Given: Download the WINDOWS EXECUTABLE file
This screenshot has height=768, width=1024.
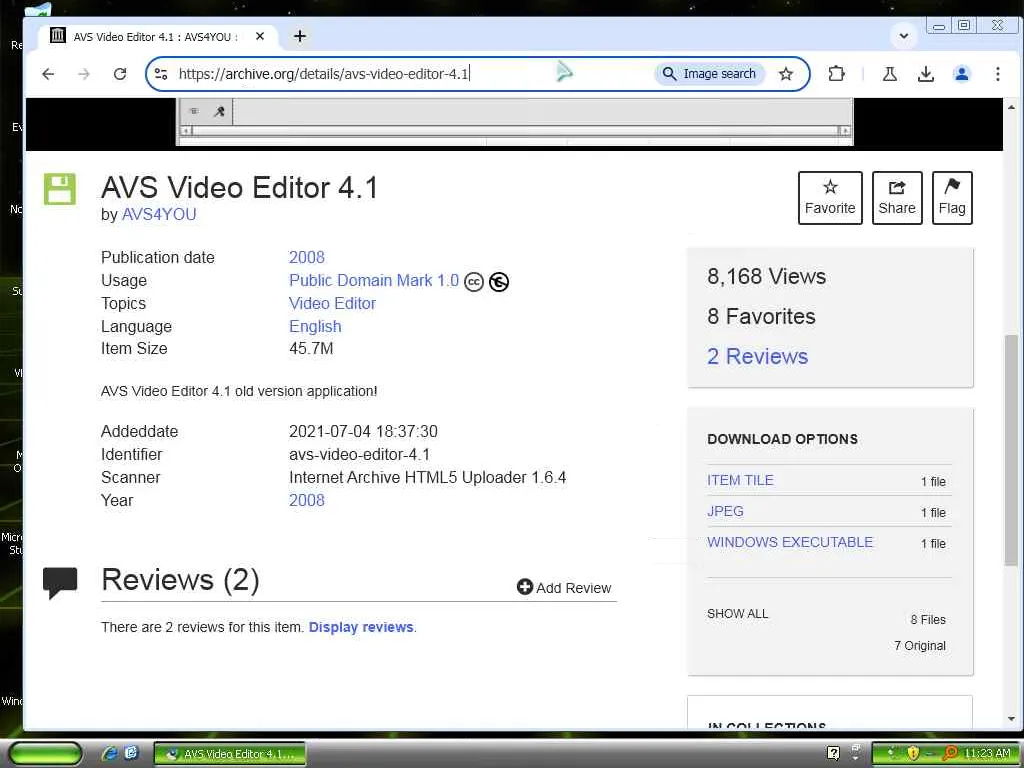Looking at the screenshot, I should (x=790, y=542).
